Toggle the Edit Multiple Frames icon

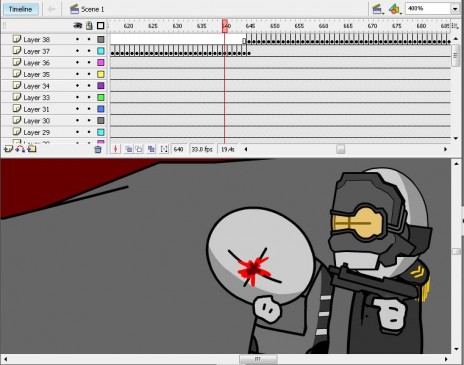pyautogui.click(x=151, y=149)
